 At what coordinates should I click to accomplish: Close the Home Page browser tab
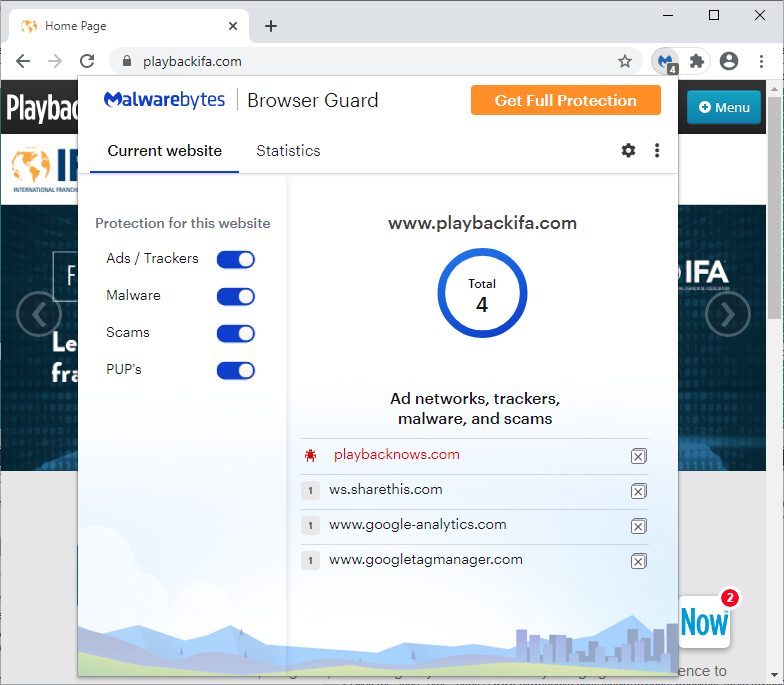click(x=232, y=26)
